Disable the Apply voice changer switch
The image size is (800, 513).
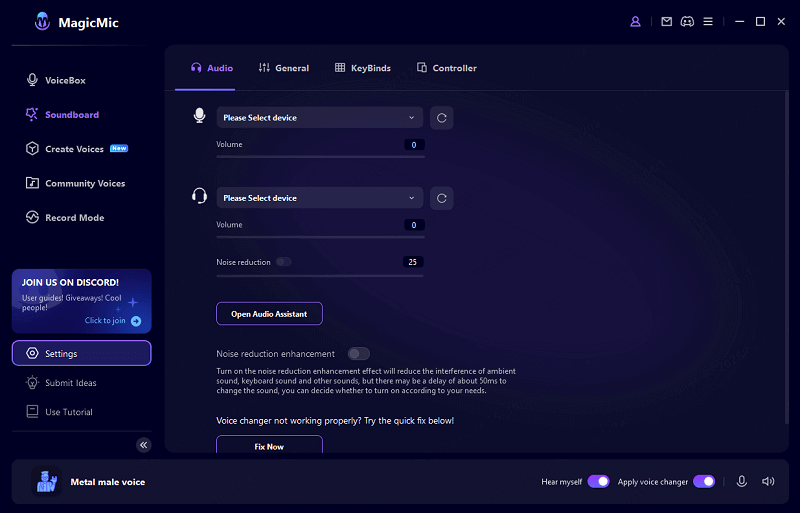pyautogui.click(x=704, y=481)
